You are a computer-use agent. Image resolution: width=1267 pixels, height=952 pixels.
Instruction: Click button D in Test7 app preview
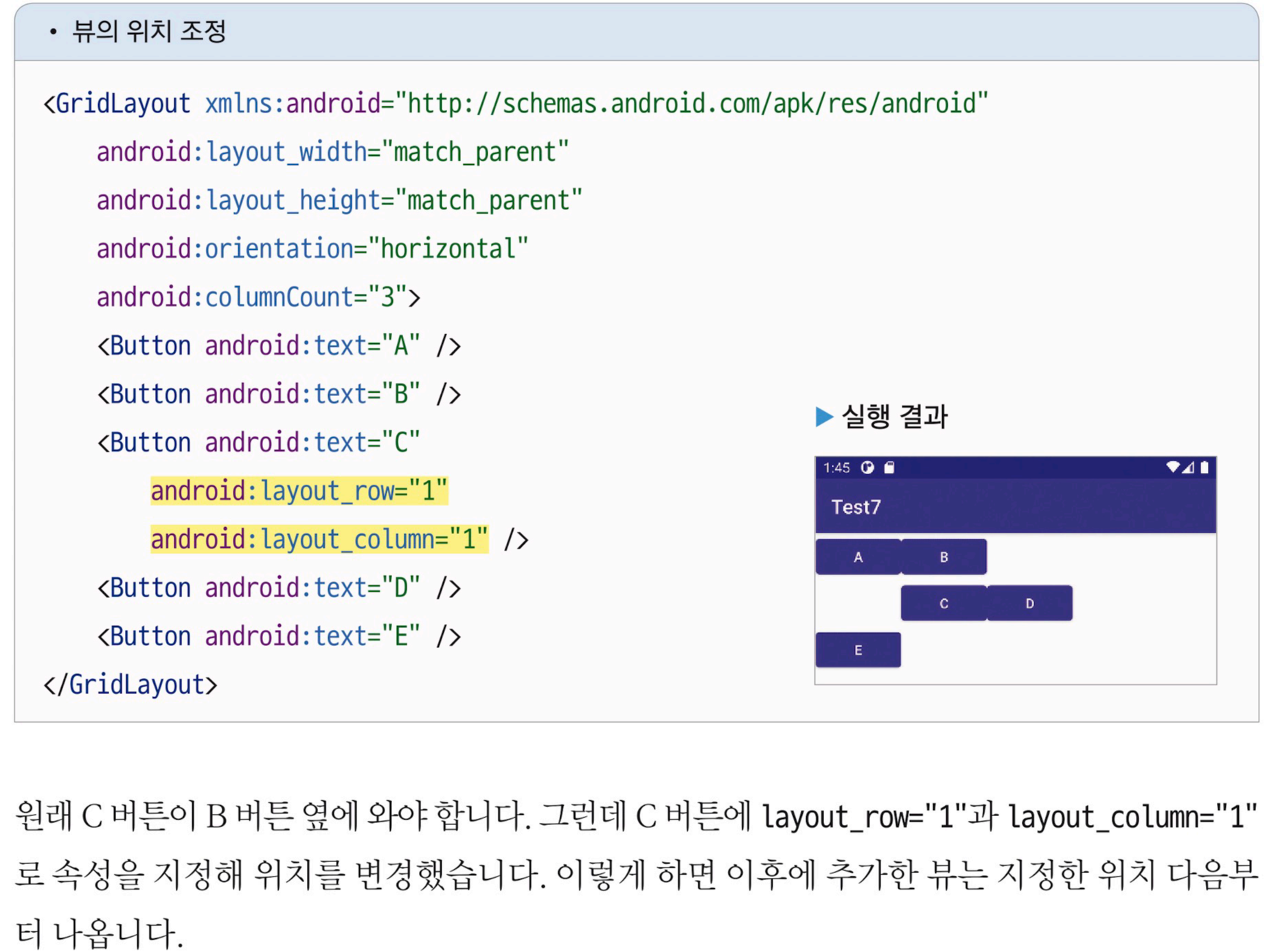tap(1029, 603)
